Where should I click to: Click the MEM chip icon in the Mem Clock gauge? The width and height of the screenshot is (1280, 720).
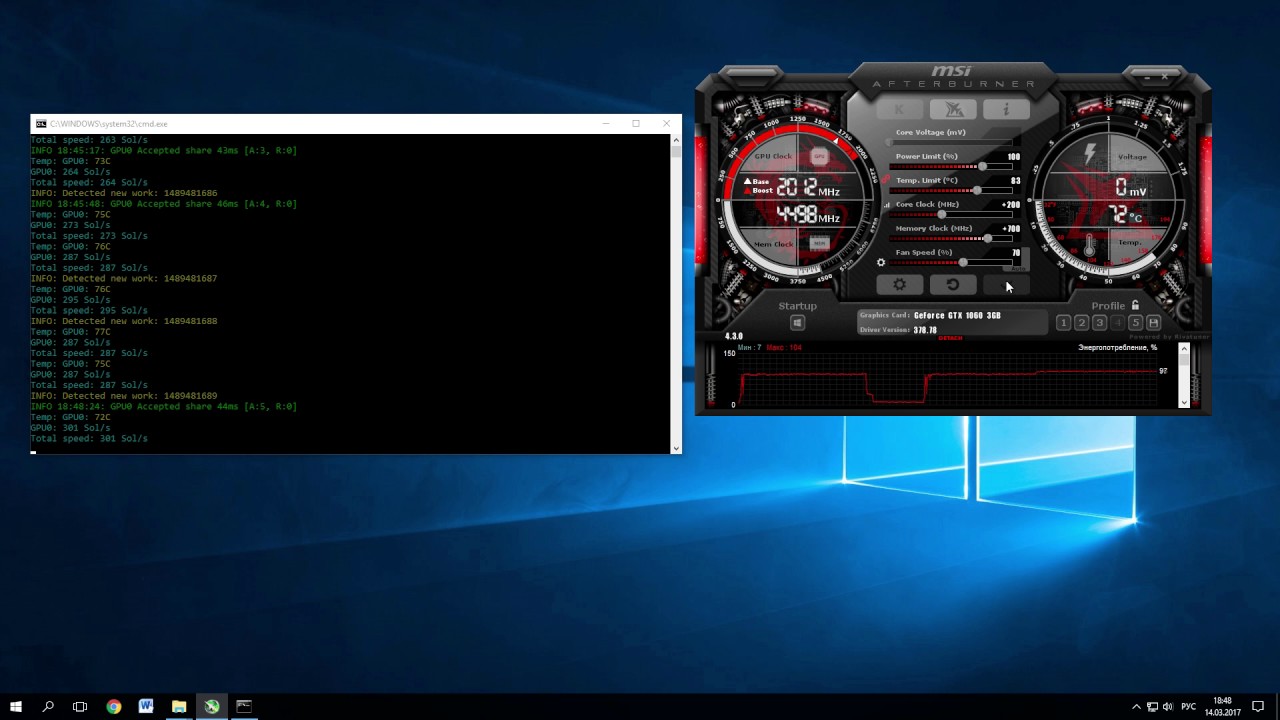(820, 243)
